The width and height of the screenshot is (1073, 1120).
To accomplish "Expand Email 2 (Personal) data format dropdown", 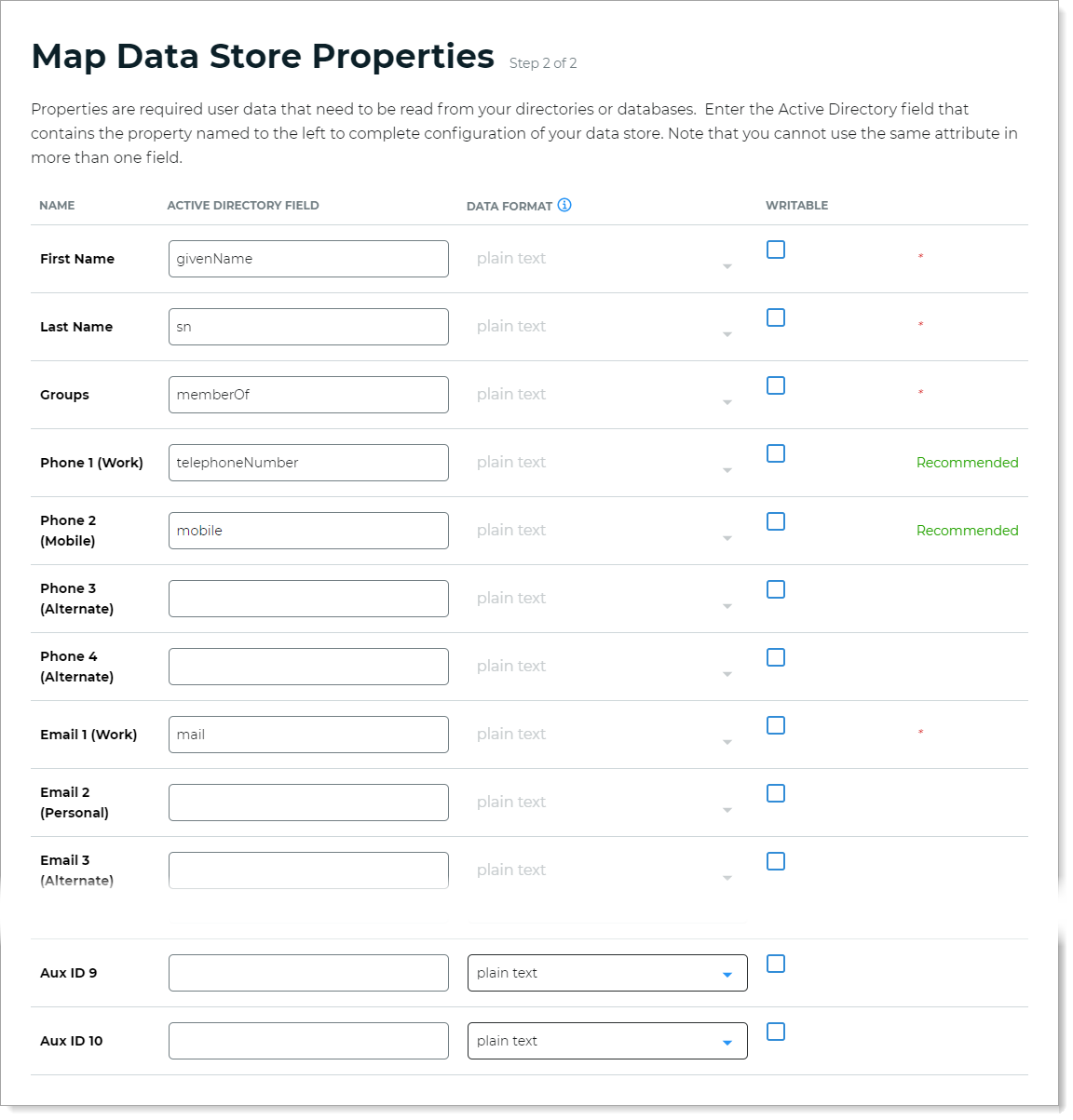I will tap(607, 803).
